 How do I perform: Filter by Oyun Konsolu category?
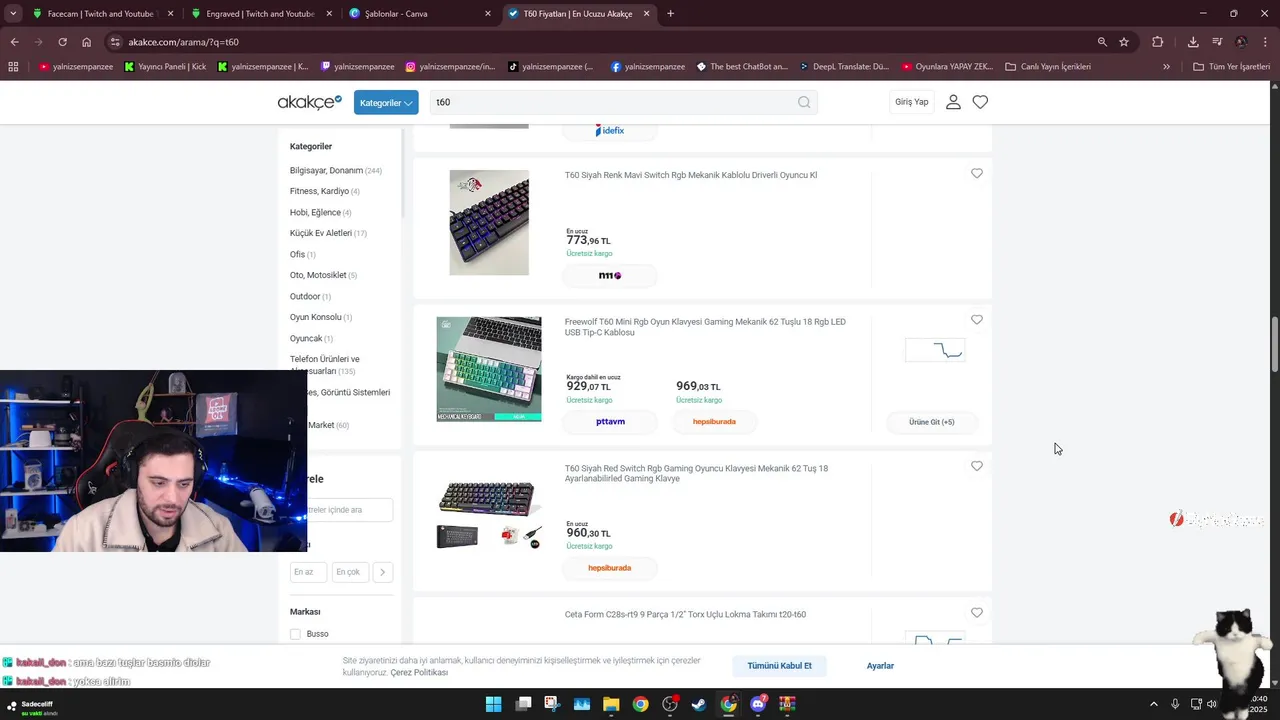tap(321, 318)
